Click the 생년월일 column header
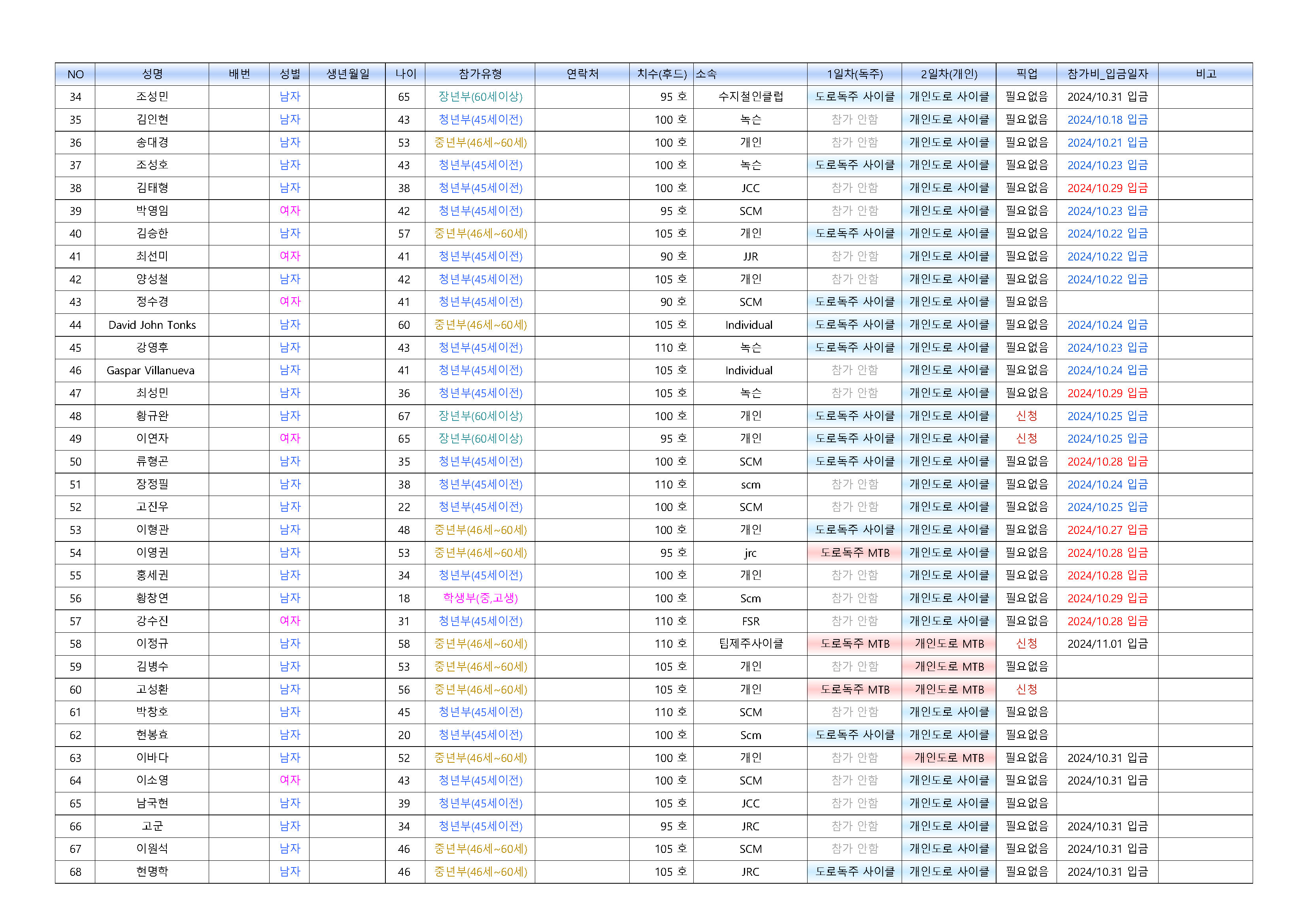The height and width of the screenshot is (924, 1308). click(x=347, y=74)
